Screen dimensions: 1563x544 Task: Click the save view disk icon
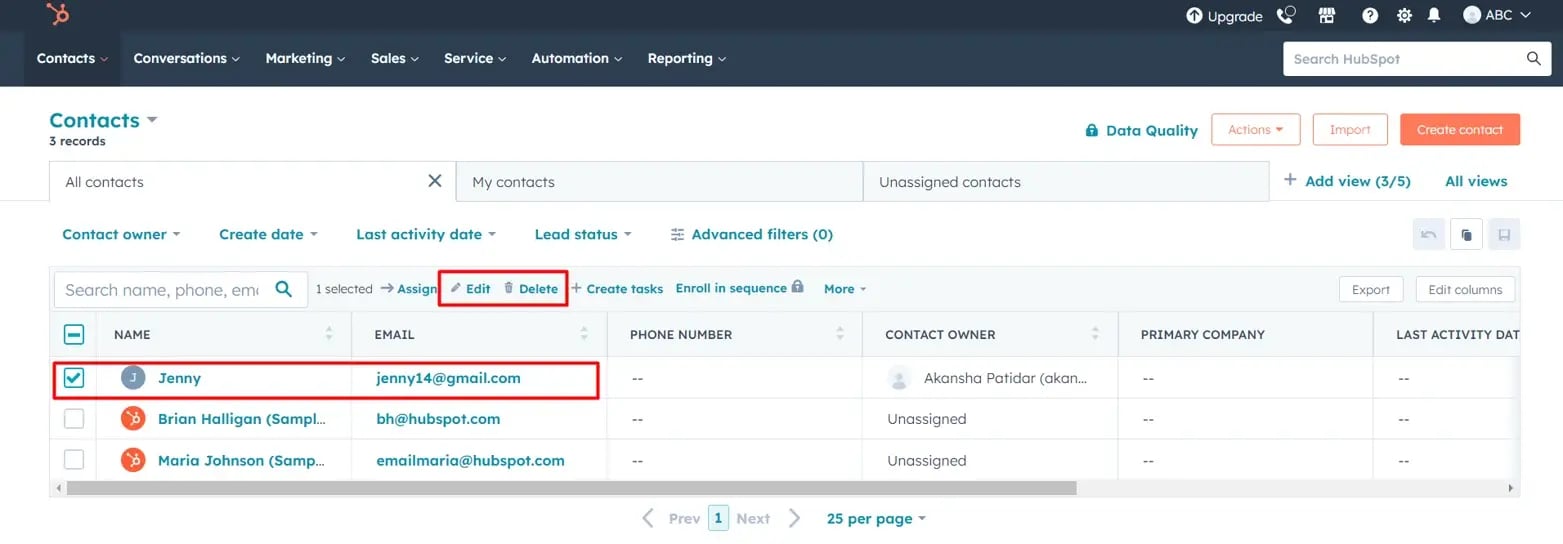1504,235
